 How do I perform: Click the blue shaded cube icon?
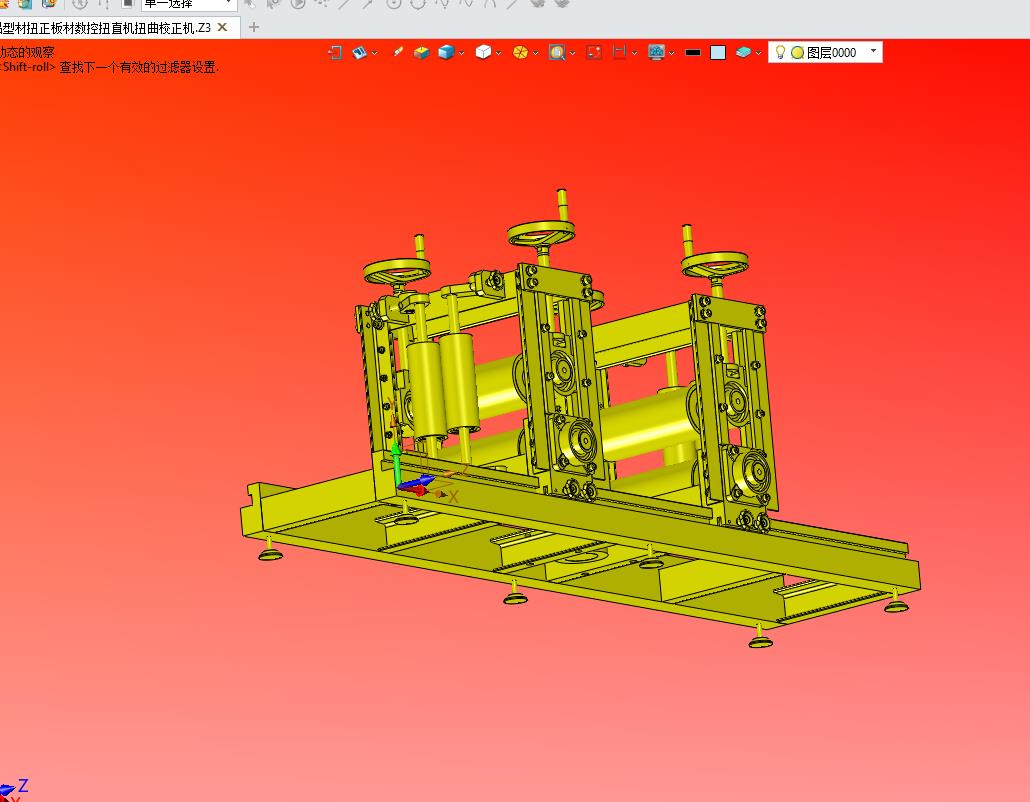(x=445, y=52)
